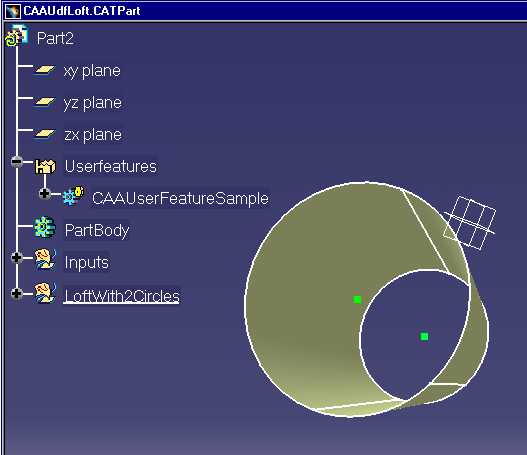Expand the Inputs node
527x455 pixels.
click(x=17, y=258)
